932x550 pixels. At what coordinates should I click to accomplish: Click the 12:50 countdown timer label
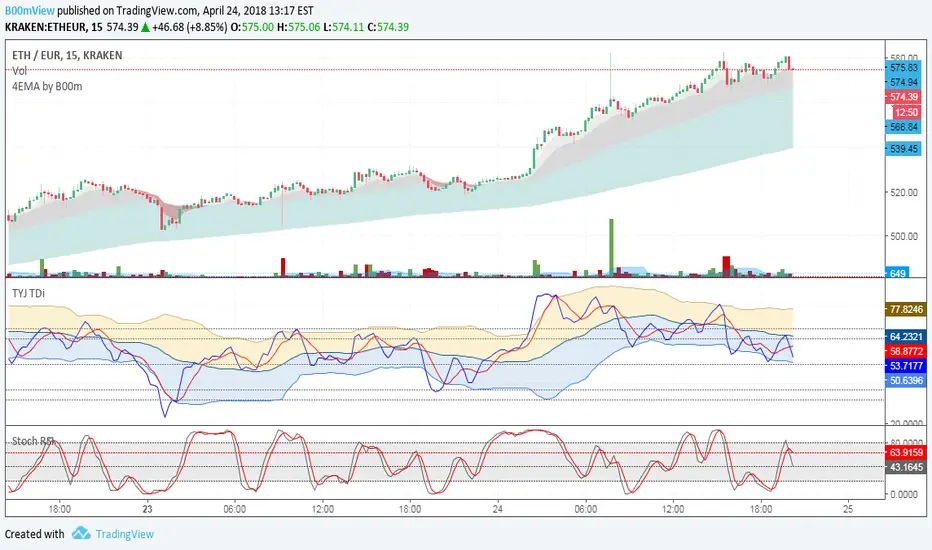906,112
